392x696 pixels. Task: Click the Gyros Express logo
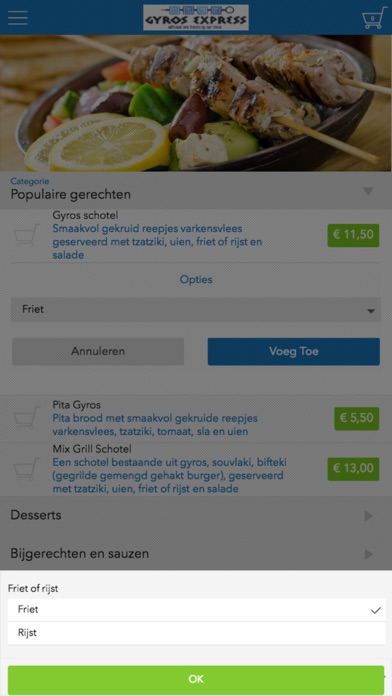coord(196,17)
